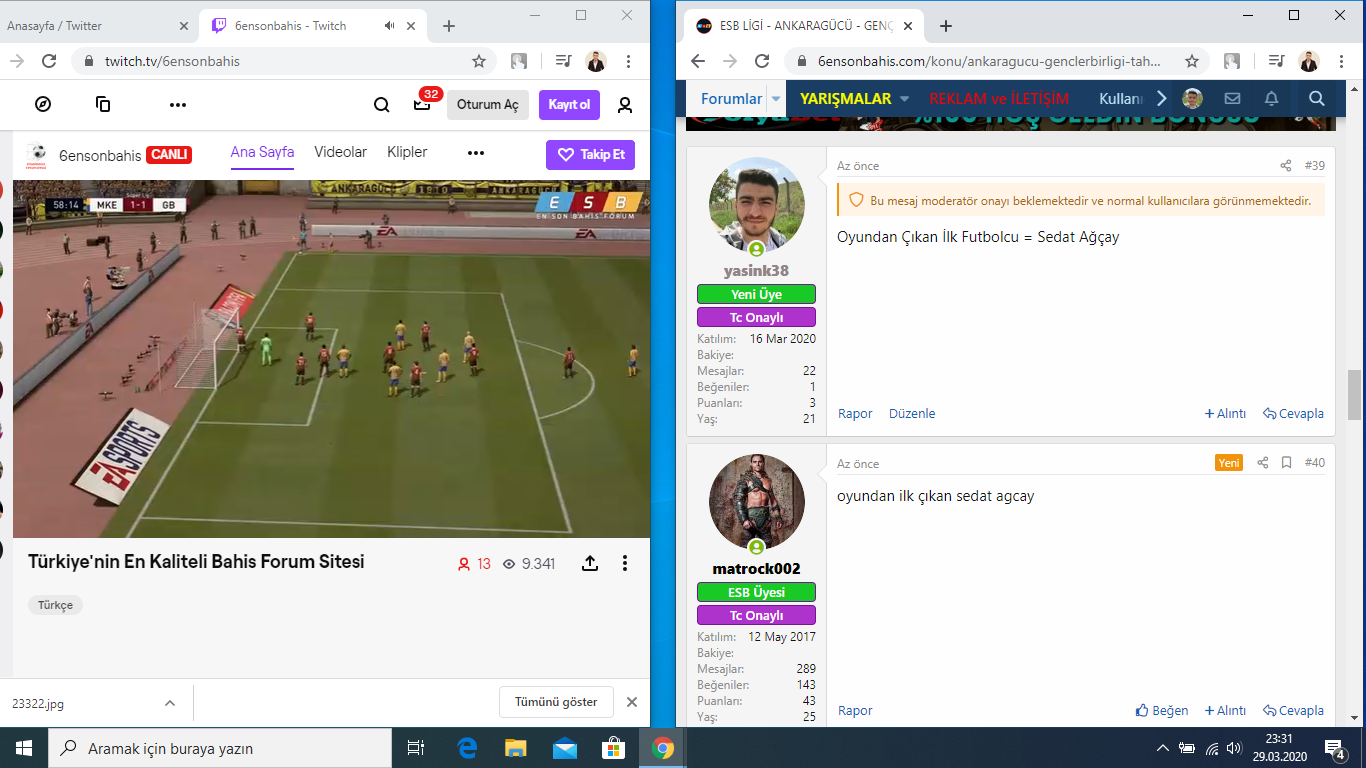Click Düzenle on yasink38's post
The image size is (1366, 768).
click(x=912, y=413)
